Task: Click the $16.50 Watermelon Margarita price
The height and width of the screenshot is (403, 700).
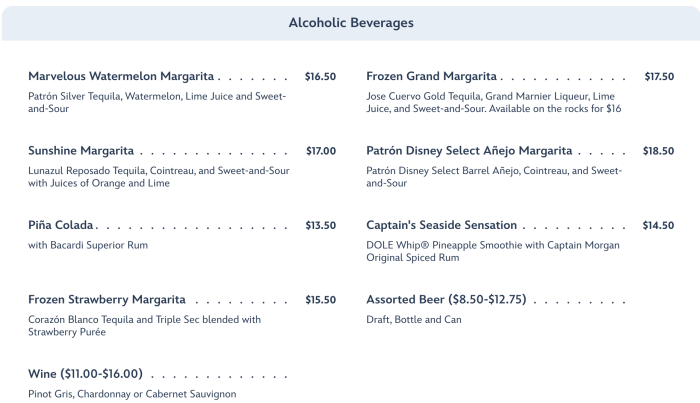Action: click(x=320, y=76)
